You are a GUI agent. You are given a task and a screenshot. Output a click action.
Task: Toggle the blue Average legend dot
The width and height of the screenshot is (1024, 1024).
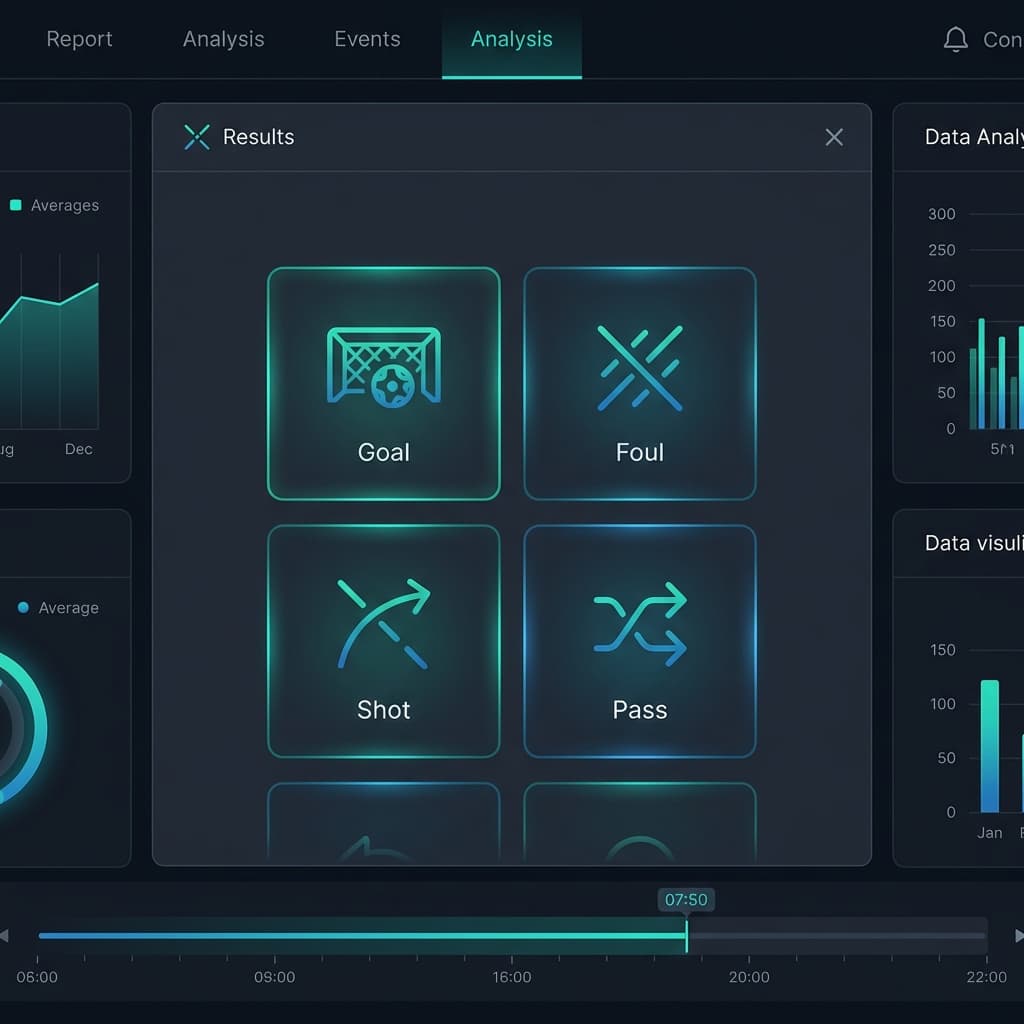(x=23, y=607)
